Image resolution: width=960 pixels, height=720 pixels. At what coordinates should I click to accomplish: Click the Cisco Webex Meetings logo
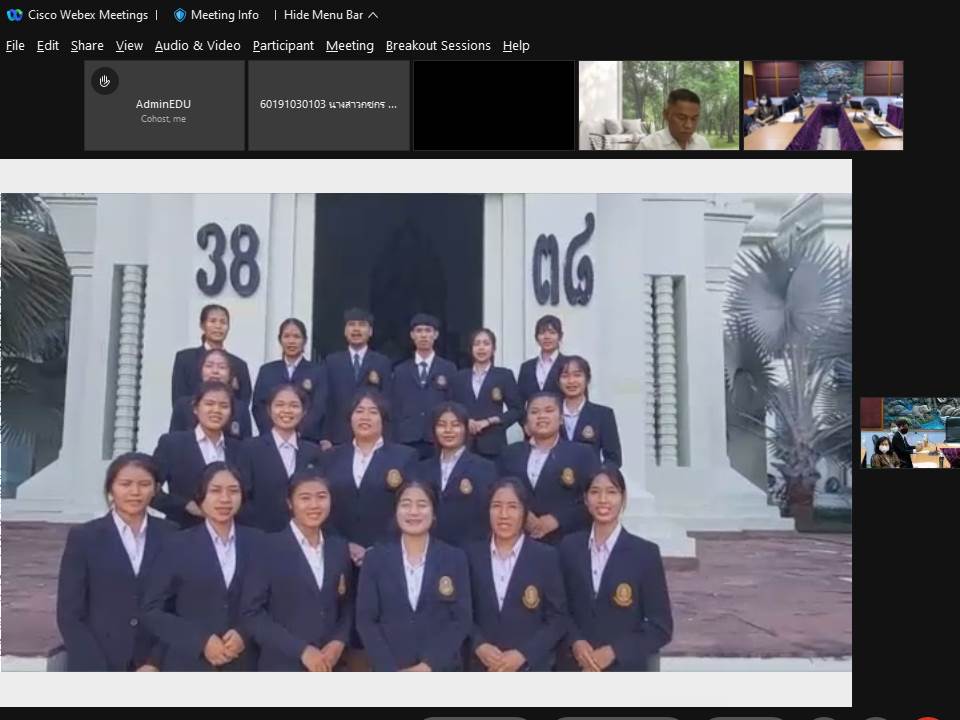click(x=14, y=15)
